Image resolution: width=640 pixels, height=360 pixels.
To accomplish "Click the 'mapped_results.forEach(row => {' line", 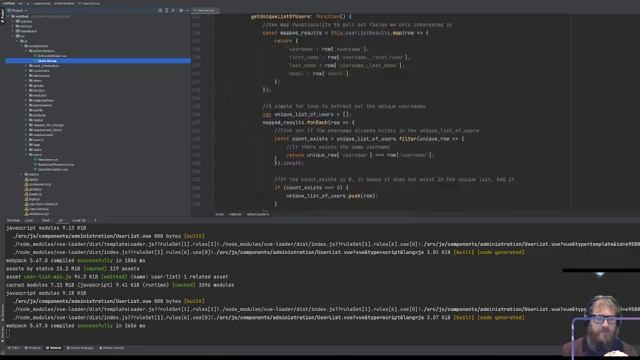I will click(x=309, y=122).
